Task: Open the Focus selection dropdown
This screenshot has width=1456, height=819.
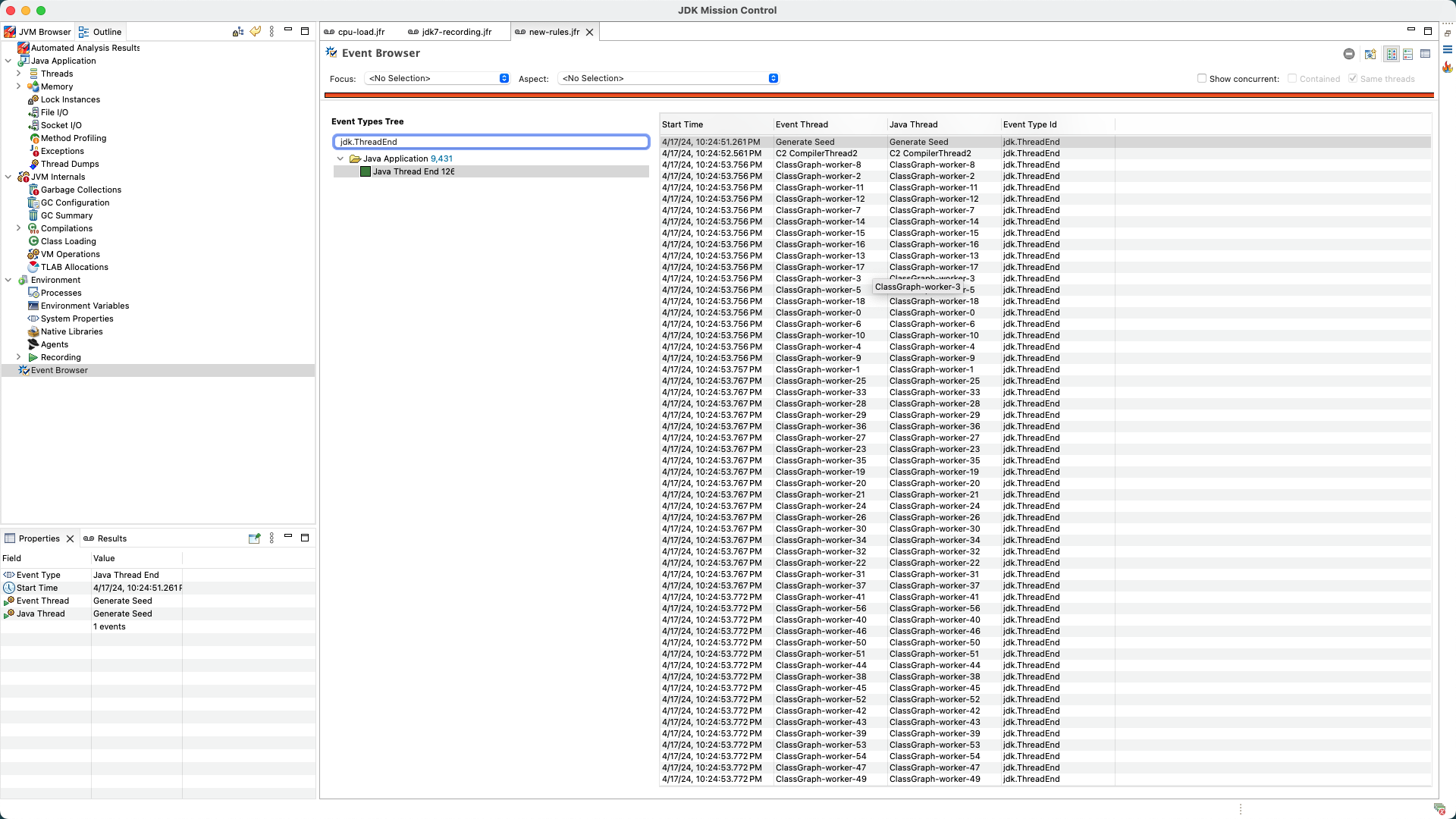Action: coord(437,79)
